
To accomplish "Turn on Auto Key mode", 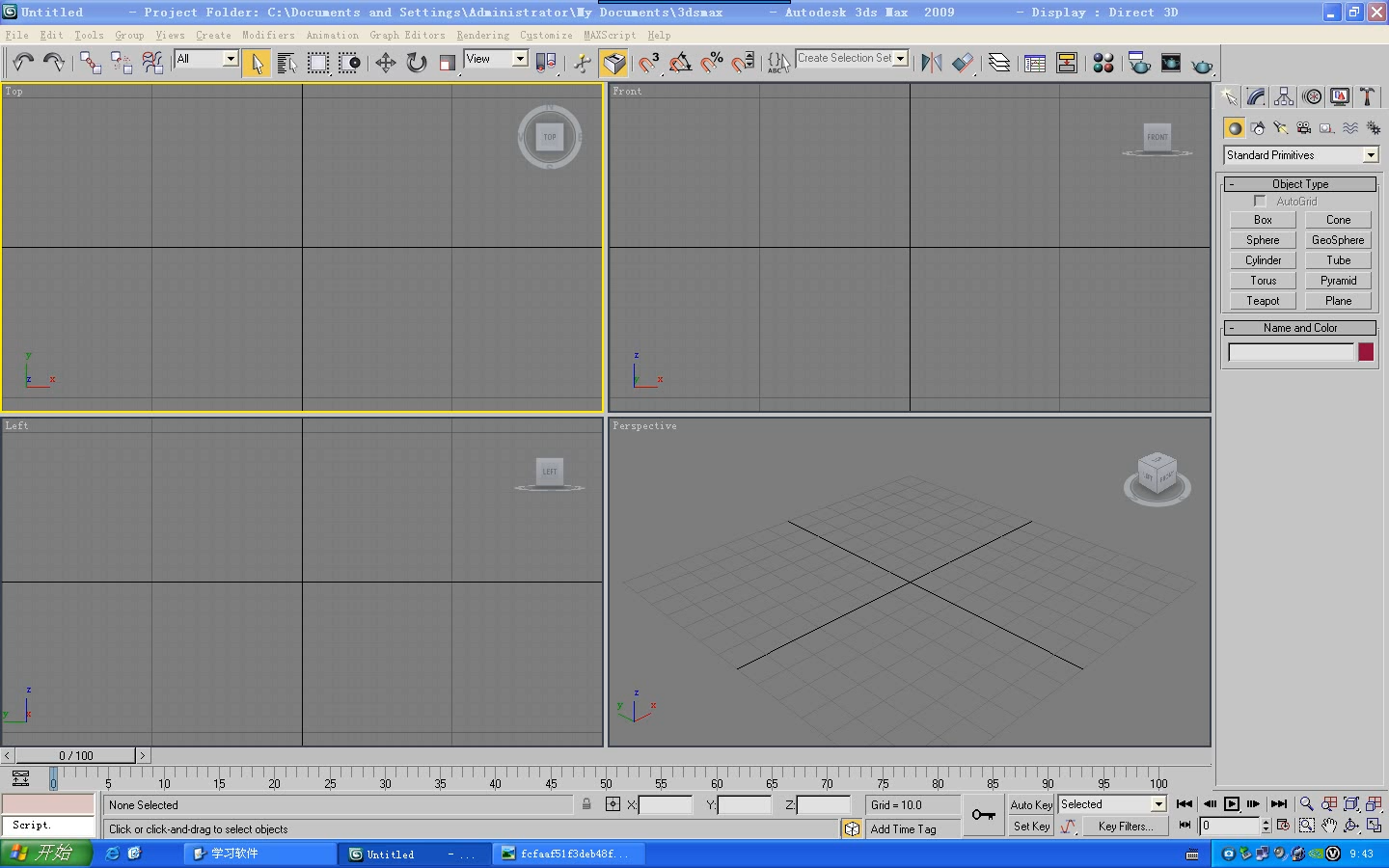I will click(1031, 805).
